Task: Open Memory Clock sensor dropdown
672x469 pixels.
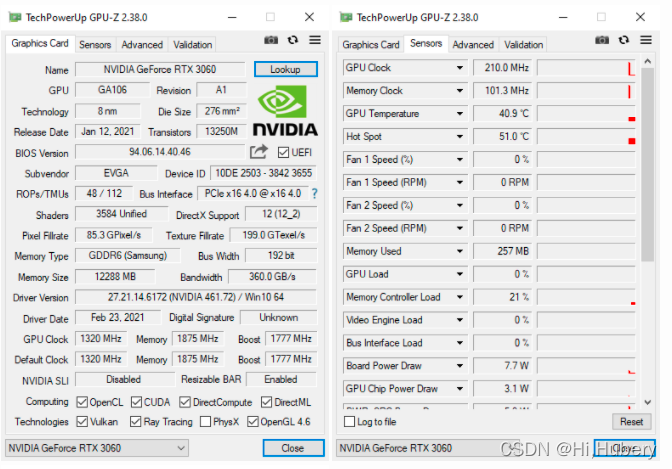Action: point(460,90)
